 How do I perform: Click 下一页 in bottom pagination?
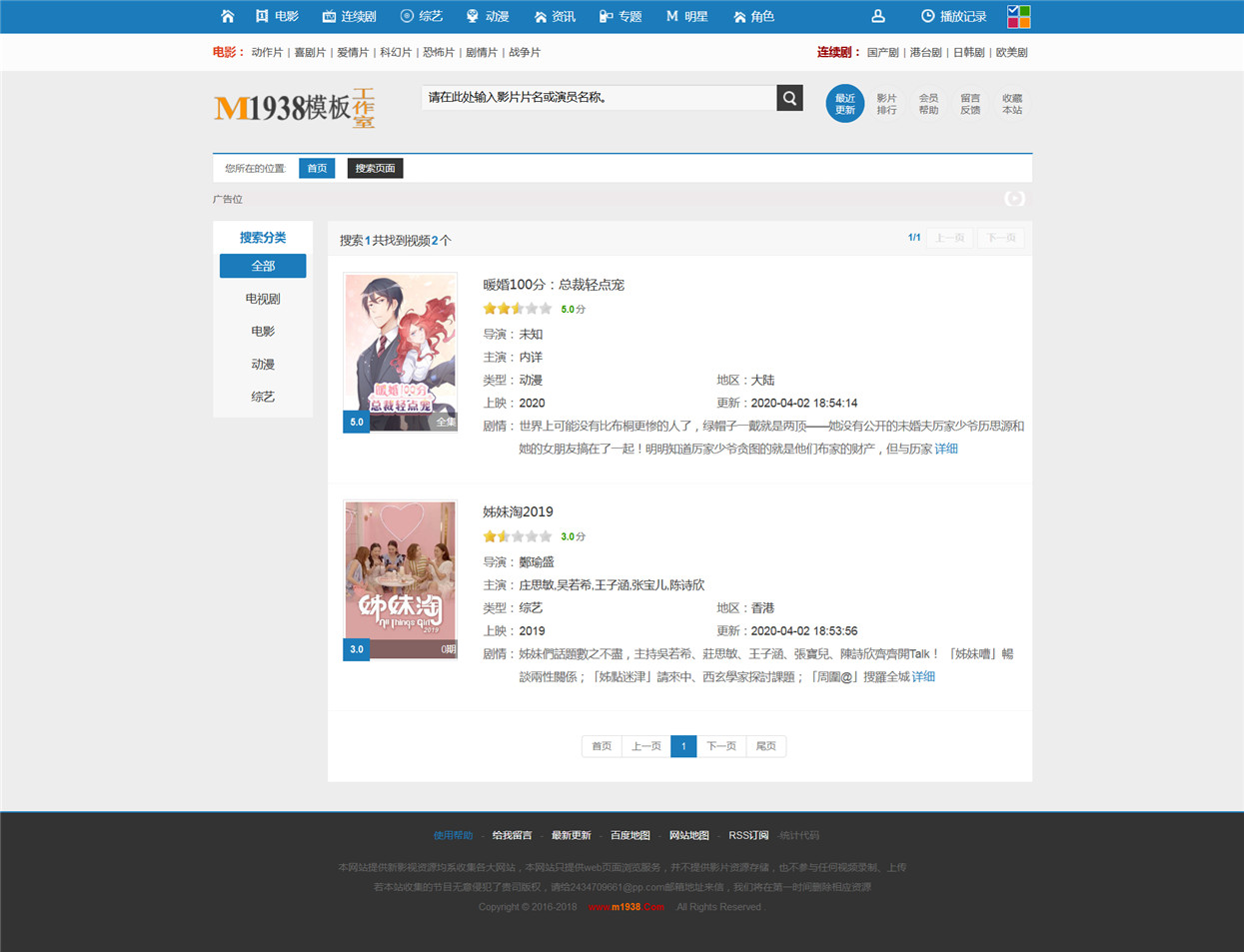[721, 746]
